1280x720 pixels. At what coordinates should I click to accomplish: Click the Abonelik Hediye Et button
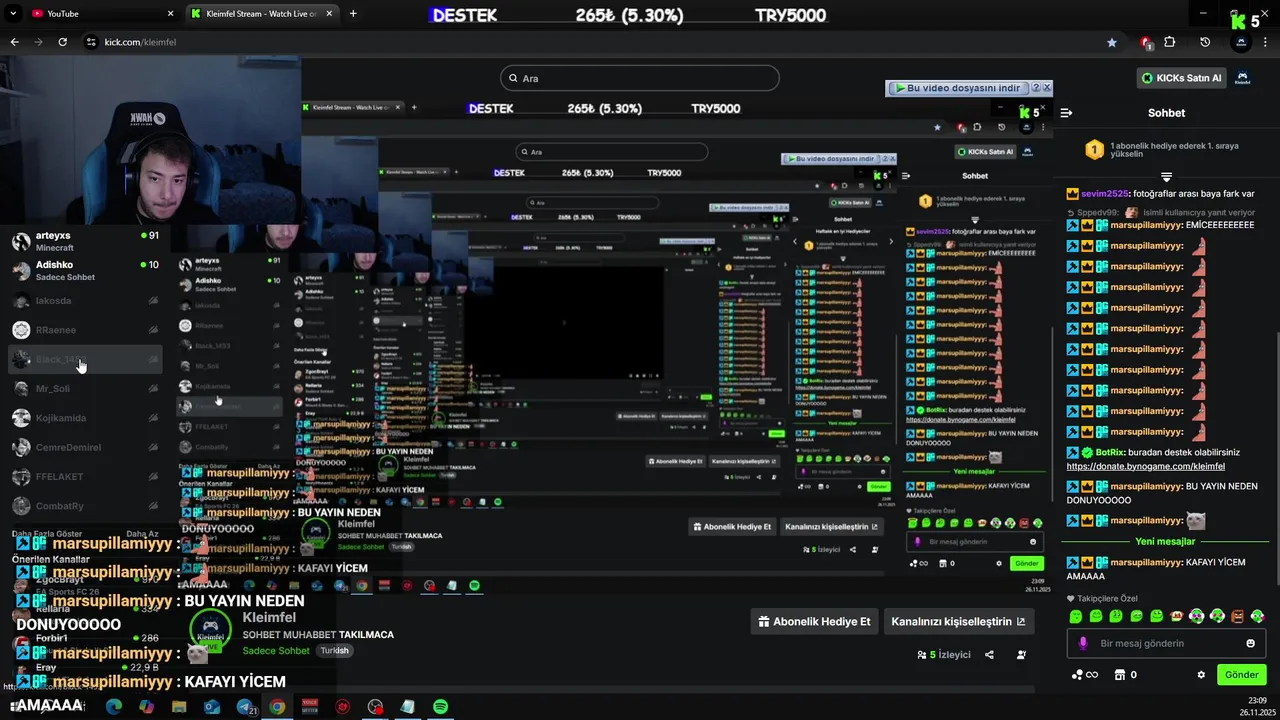[x=814, y=621]
